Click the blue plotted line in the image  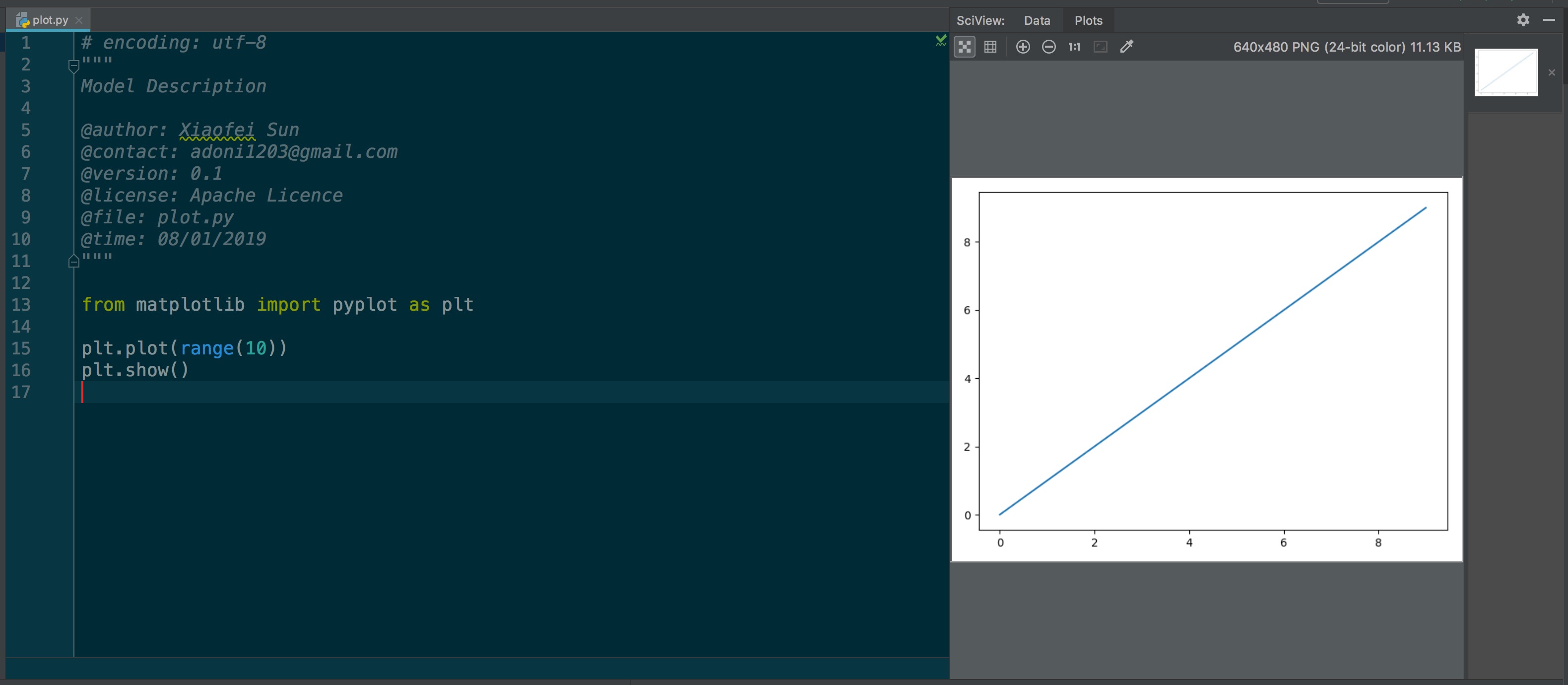1213,361
